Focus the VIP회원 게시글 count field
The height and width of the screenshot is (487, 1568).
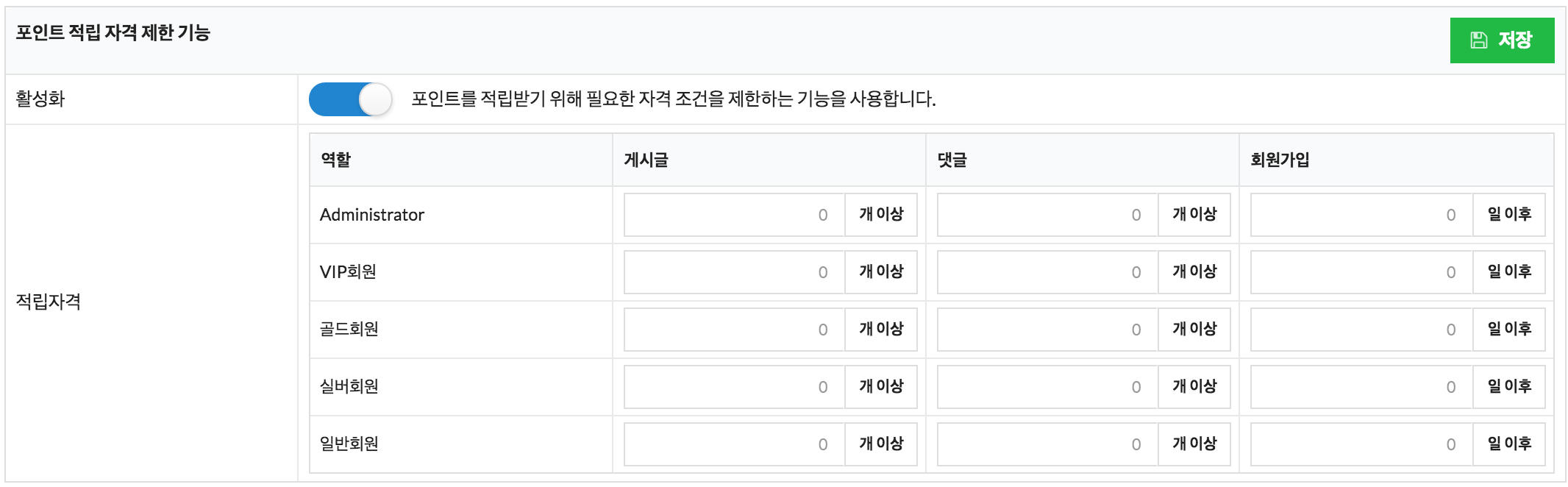[x=734, y=272]
